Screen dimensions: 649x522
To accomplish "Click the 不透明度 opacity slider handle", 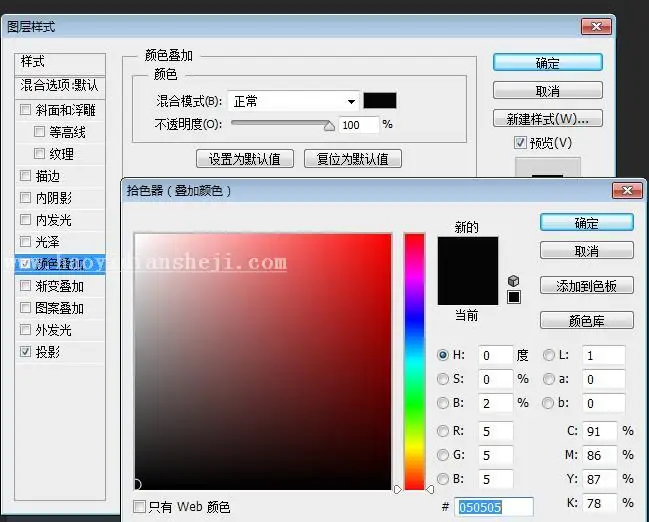I will [329, 125].
